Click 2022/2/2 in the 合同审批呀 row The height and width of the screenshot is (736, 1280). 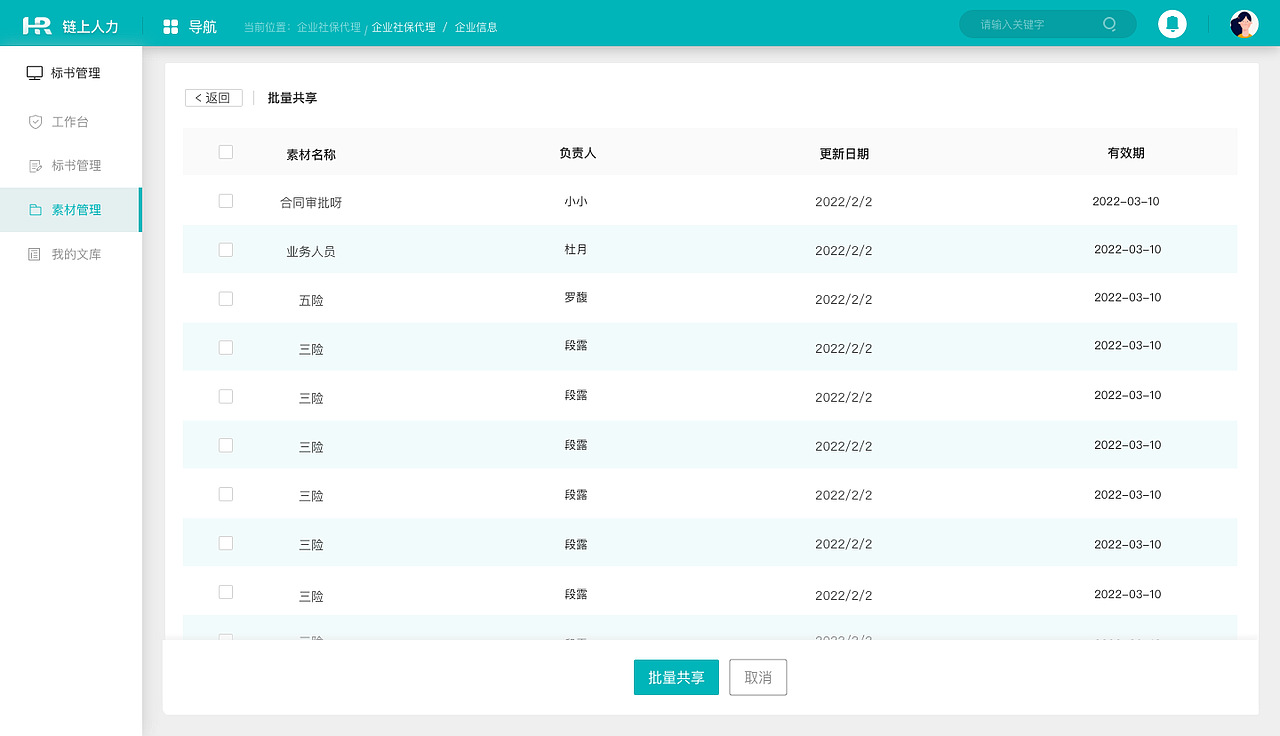pos(844,202)
